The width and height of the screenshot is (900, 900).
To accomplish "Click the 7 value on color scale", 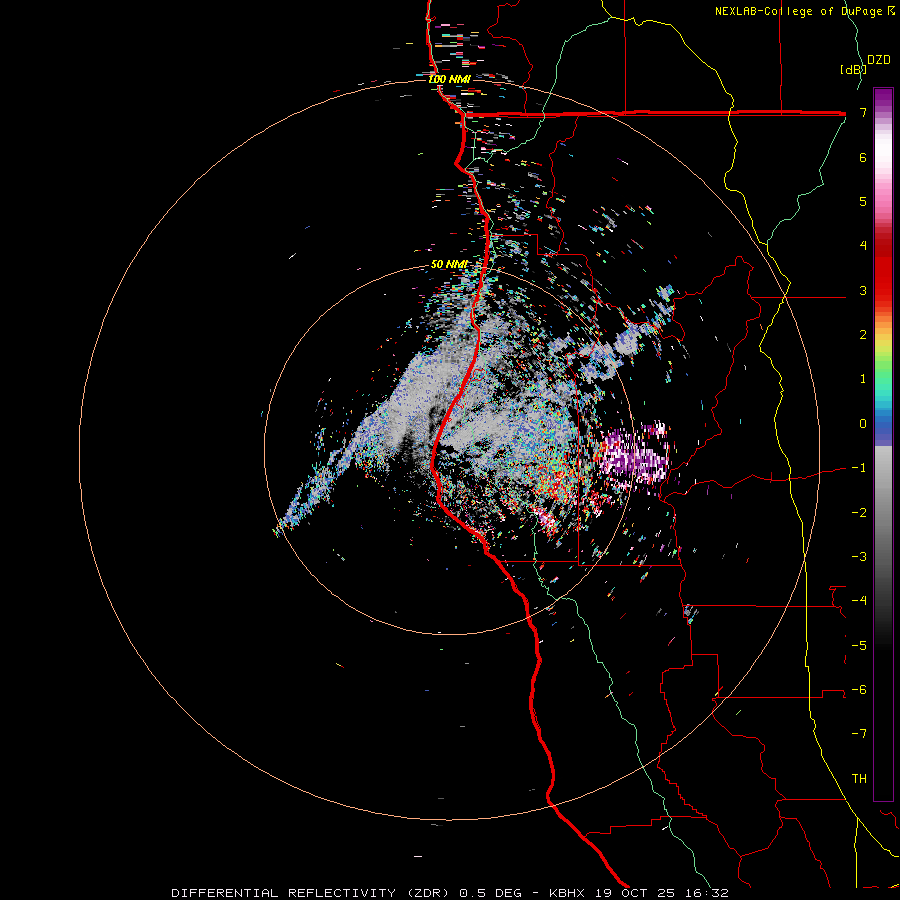I will pos(863,112).
